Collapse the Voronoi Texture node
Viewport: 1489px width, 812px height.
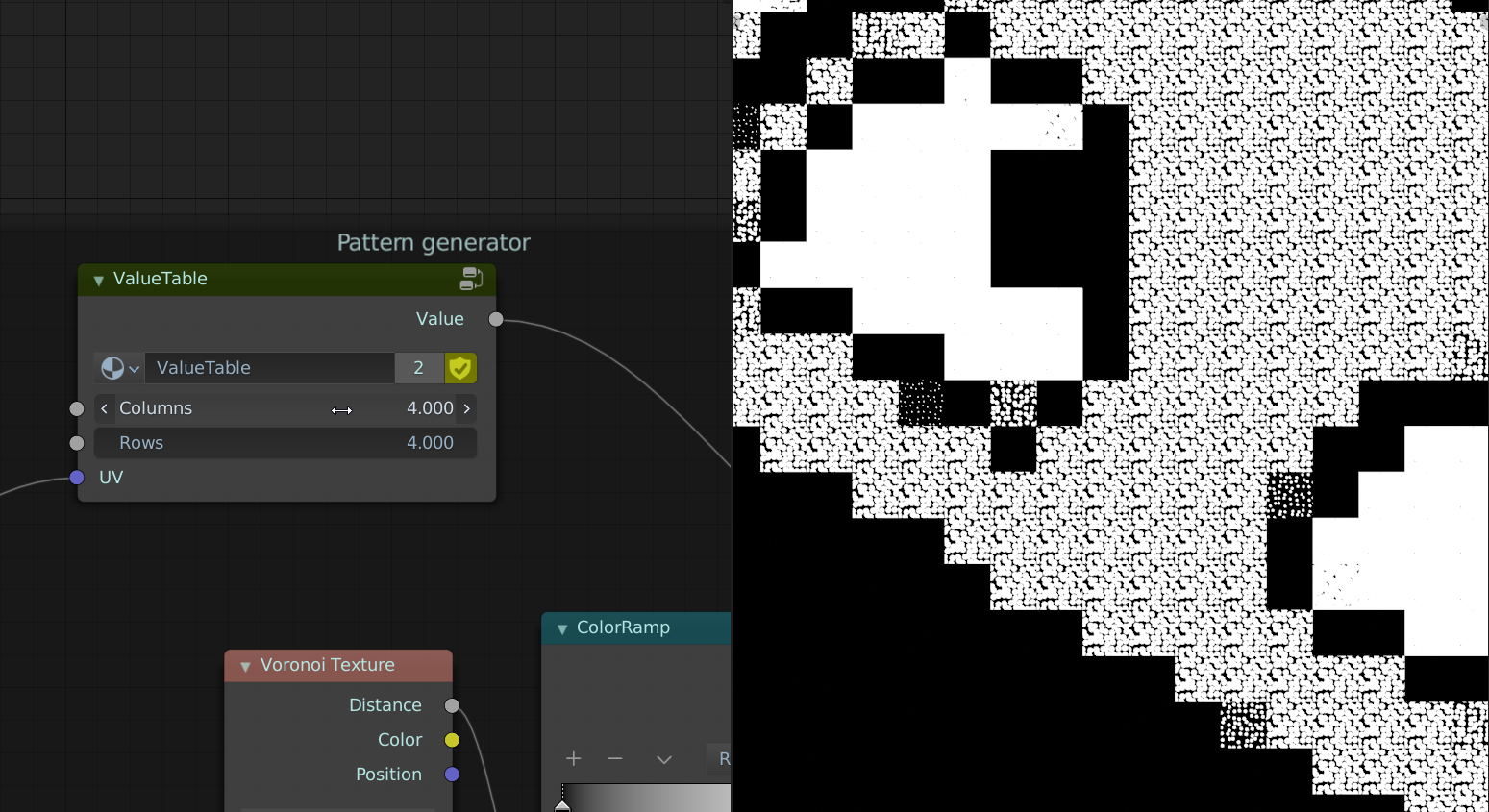[245, 666]
